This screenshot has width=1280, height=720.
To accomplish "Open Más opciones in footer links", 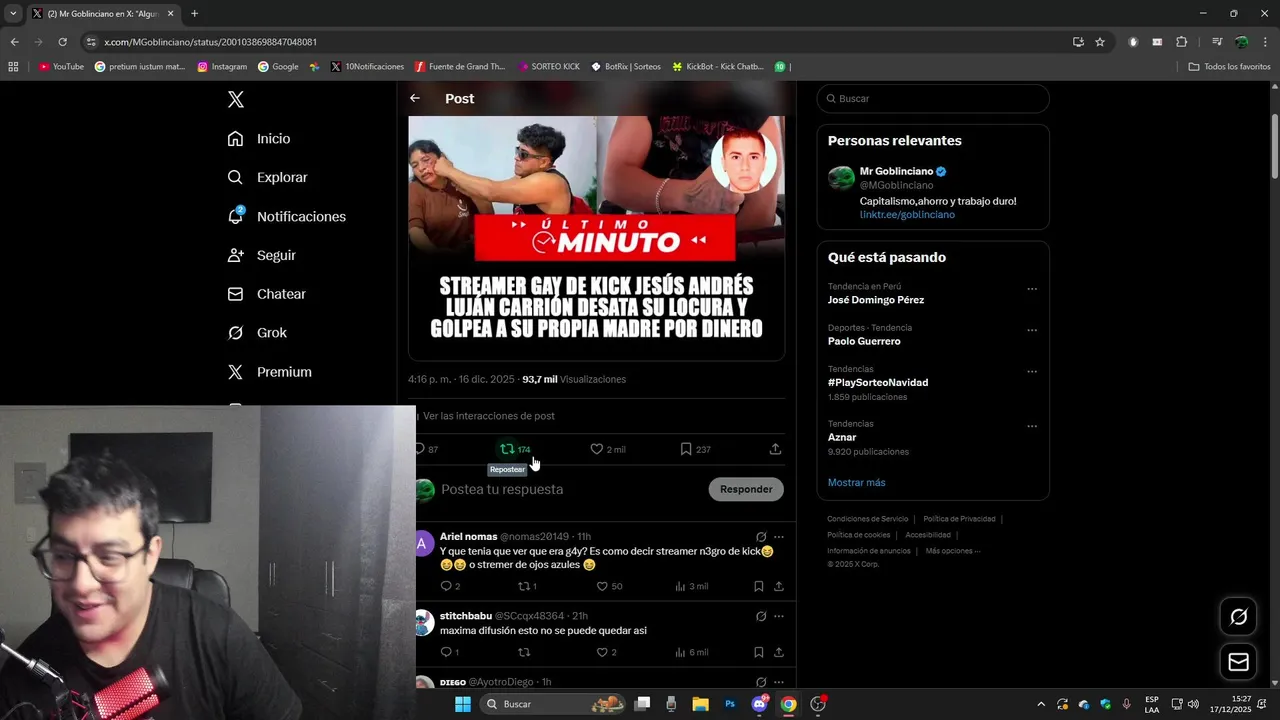I will 953,551.
